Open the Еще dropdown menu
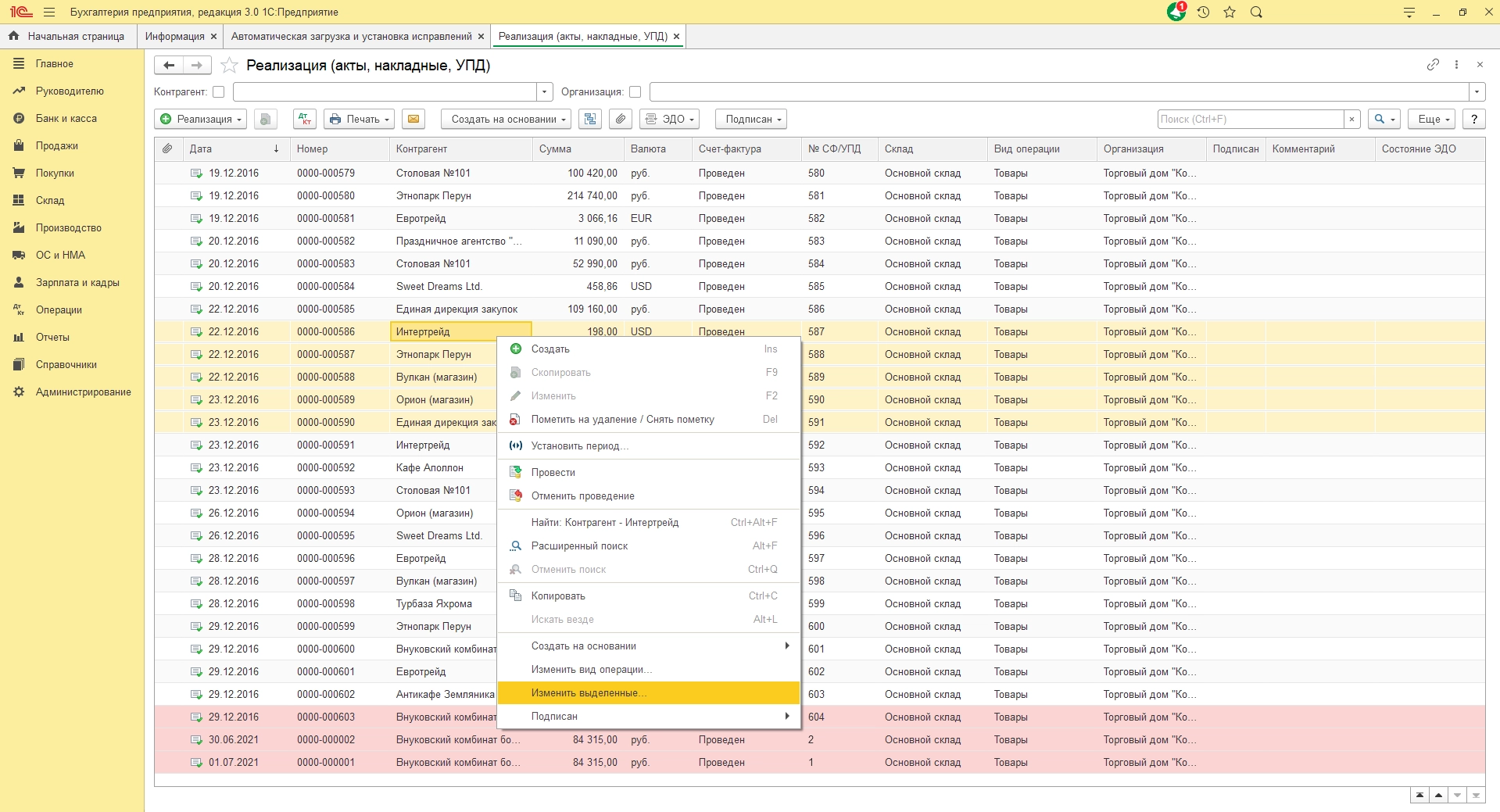Image resolution: width=1500 pixels, height=812 pixels. pos(1433,120)
